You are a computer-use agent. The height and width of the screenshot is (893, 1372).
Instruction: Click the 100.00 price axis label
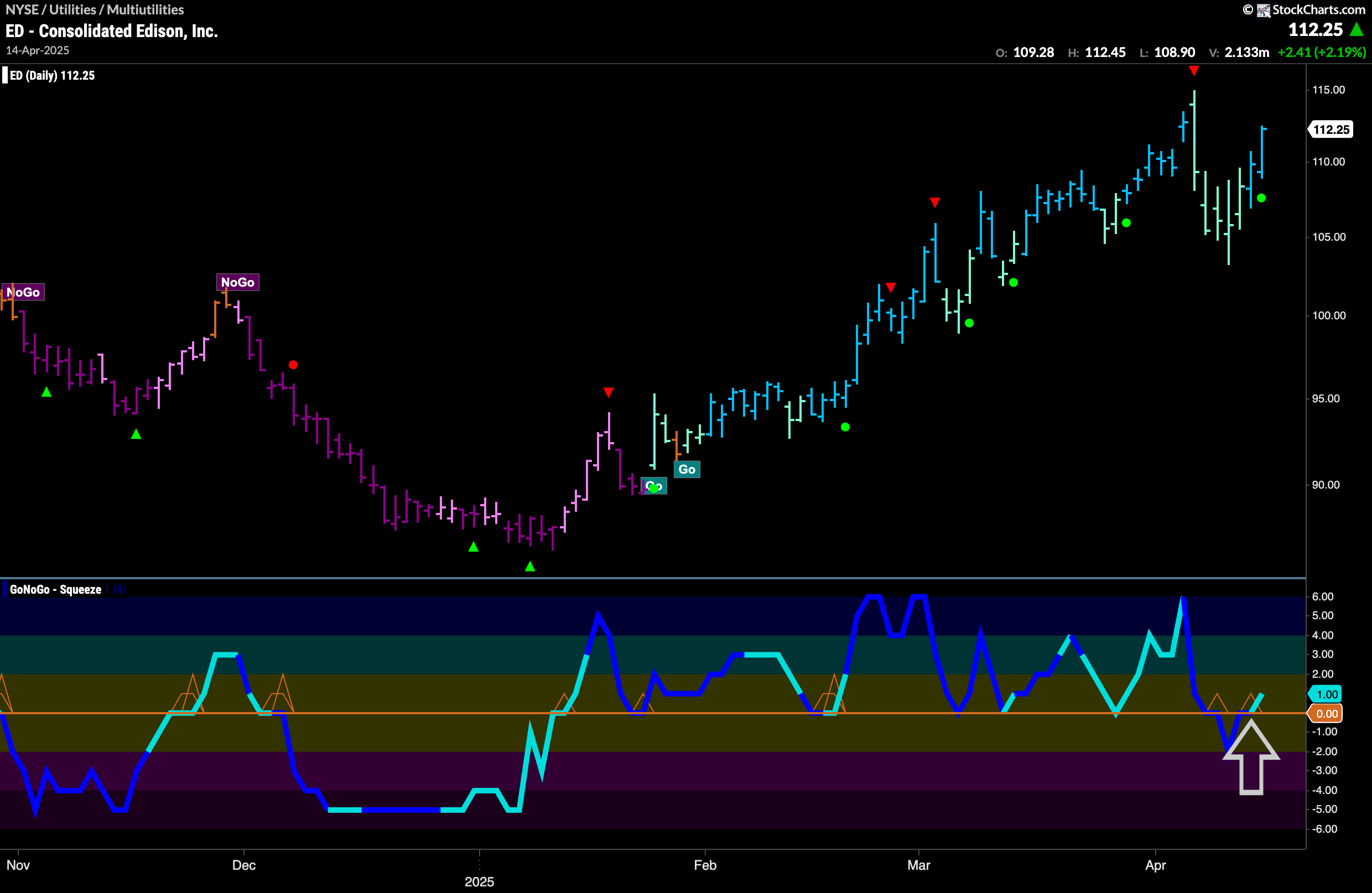point(1328,315)
